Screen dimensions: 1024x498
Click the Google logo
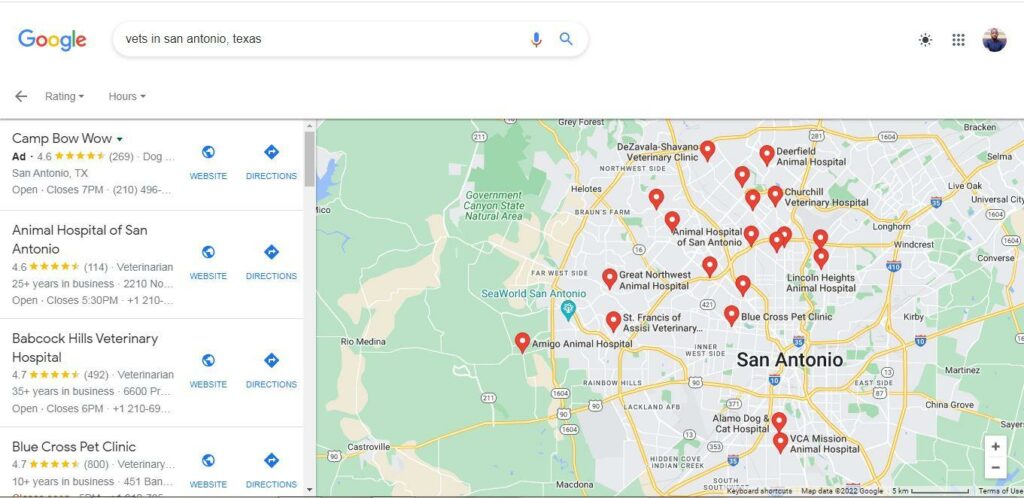52,40
